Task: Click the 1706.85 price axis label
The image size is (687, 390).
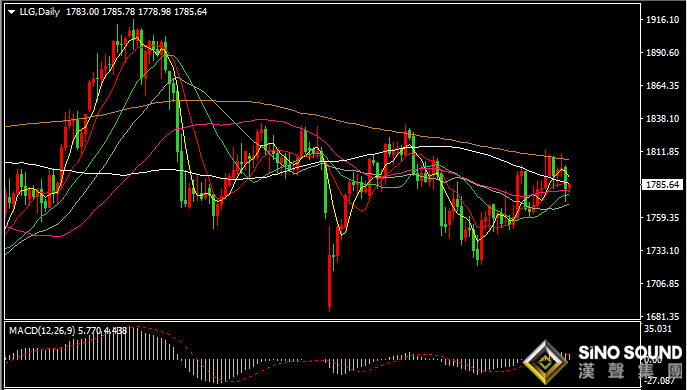Action: coord(662,284)
